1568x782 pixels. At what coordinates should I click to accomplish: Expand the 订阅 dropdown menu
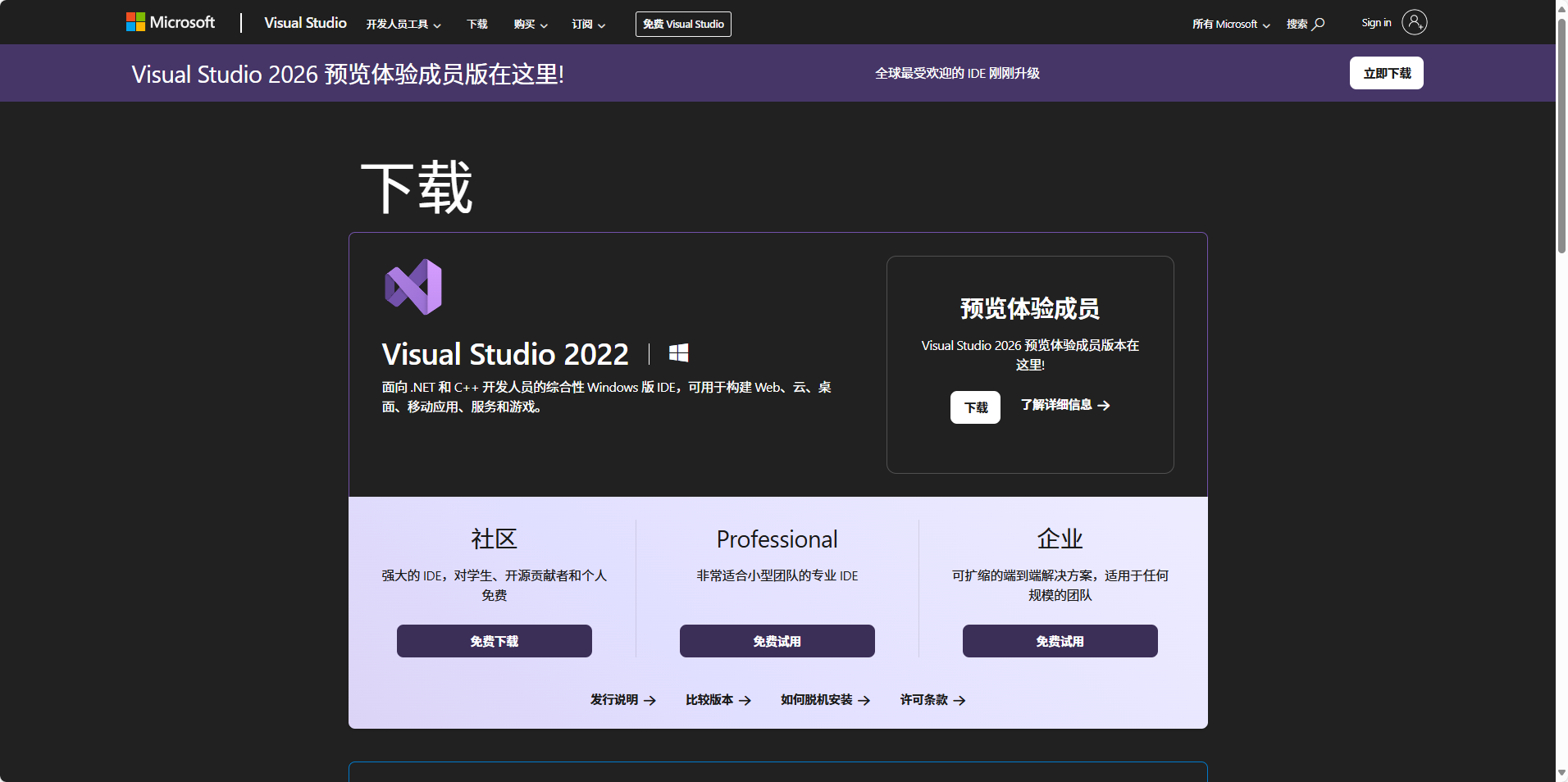tap(588, 25)
